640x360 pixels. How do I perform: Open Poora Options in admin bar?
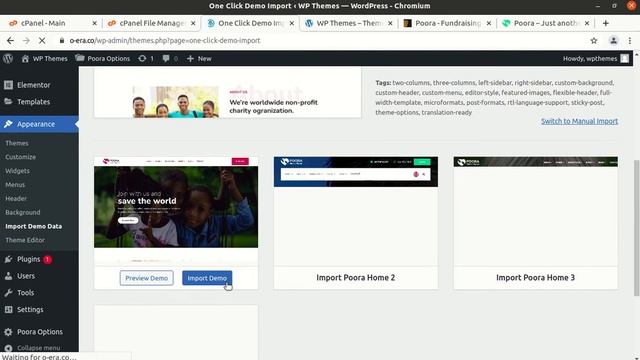tap(103, 58)
